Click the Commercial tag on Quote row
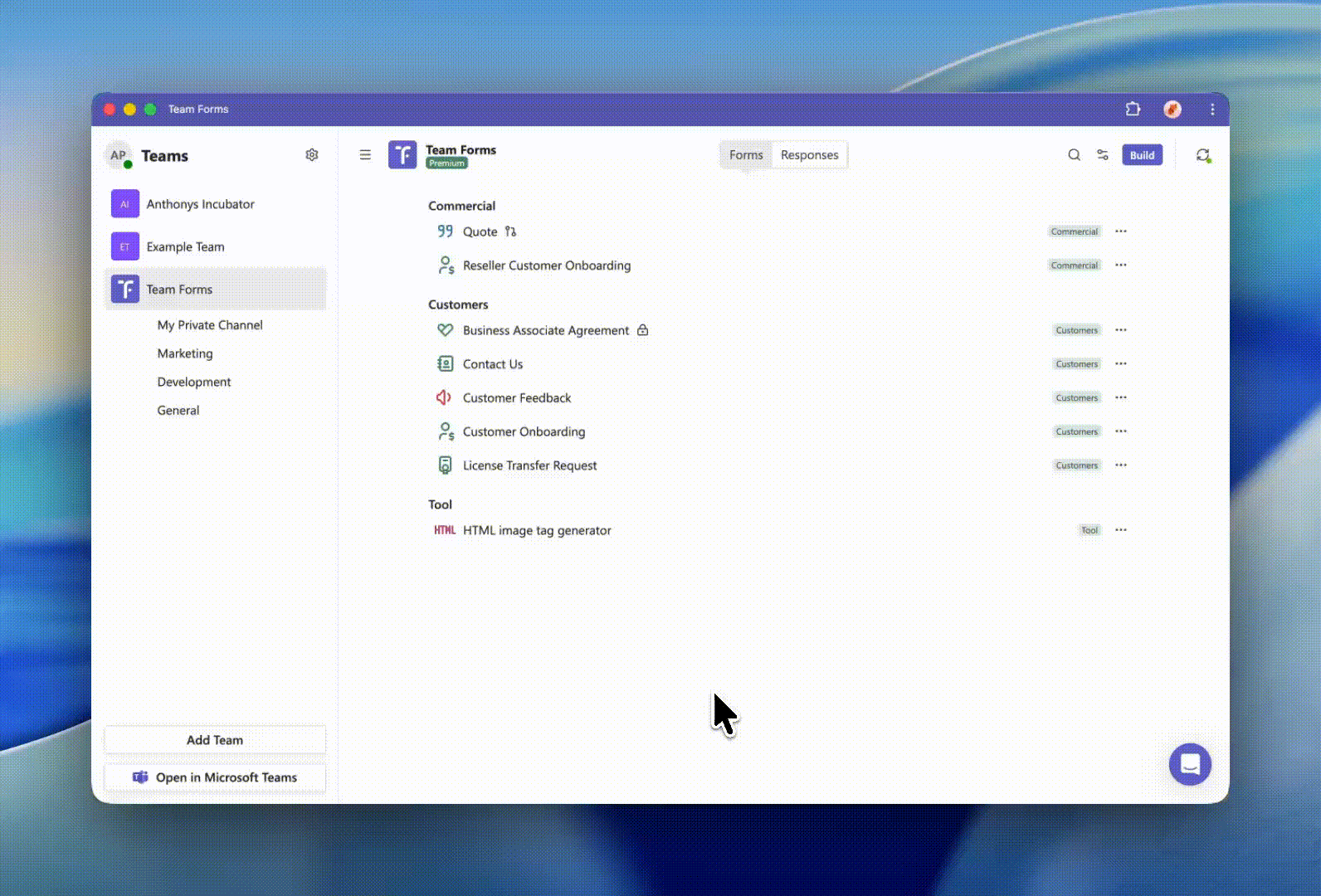This screenshot has height=896, width=1321. pos(1075,231)
